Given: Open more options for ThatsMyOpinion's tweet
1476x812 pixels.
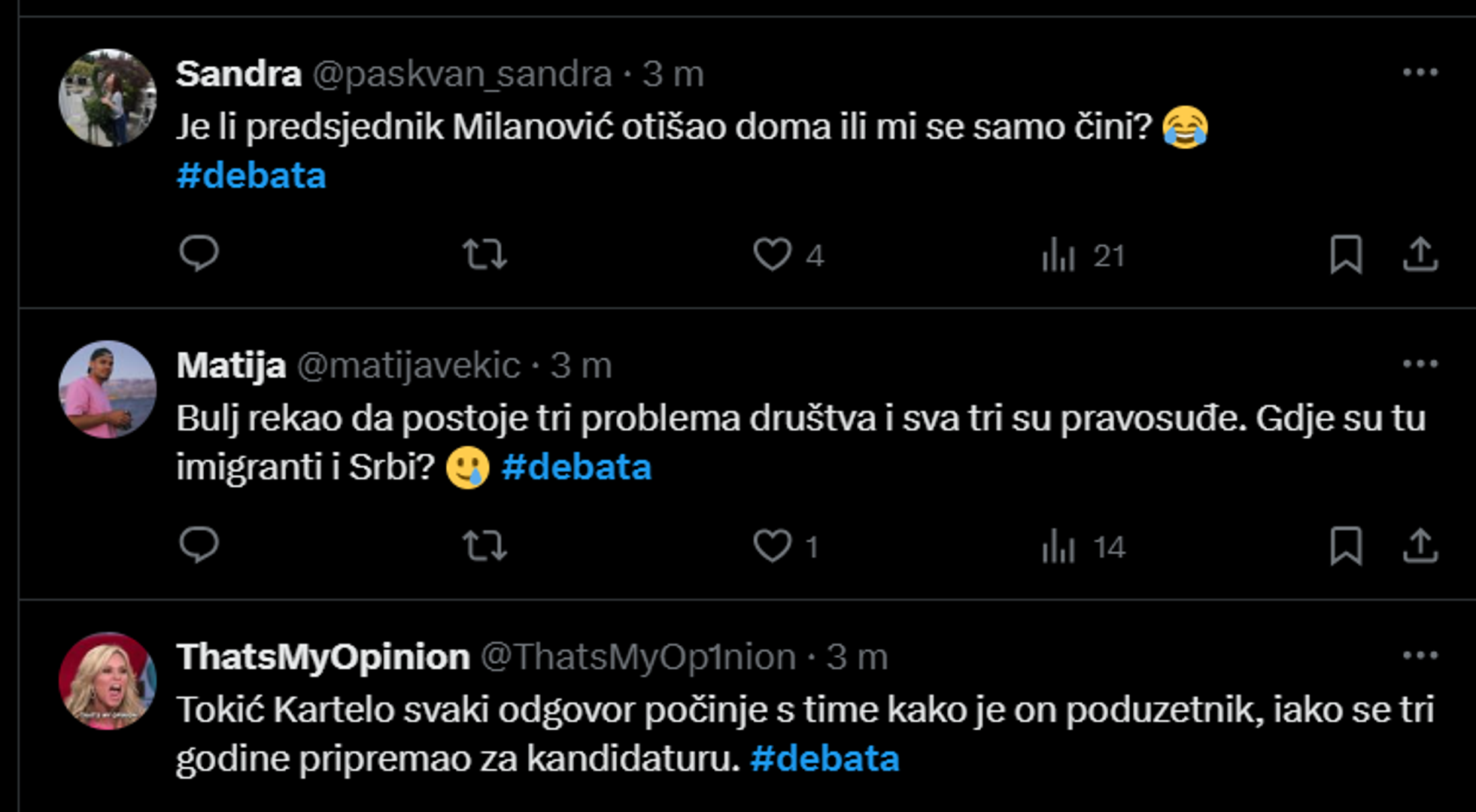Looking at the screenshot, I should [x=1420, y=656].
